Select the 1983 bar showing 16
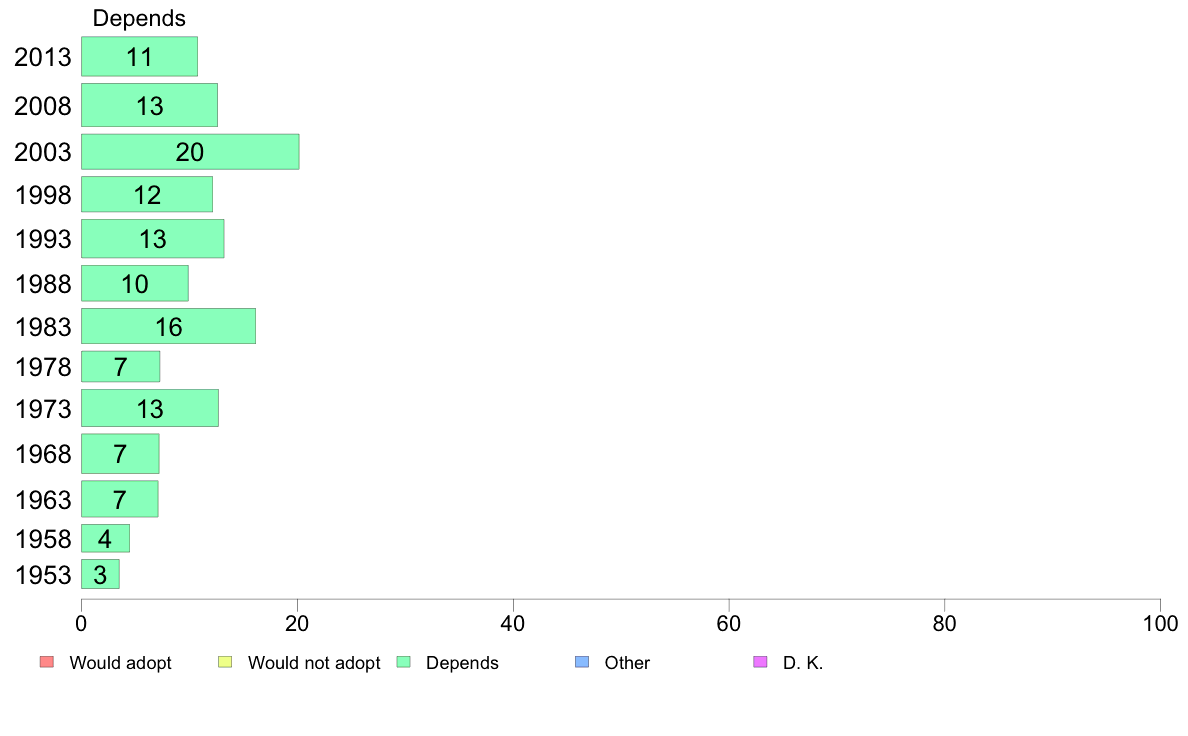 (x=168, y=327)
